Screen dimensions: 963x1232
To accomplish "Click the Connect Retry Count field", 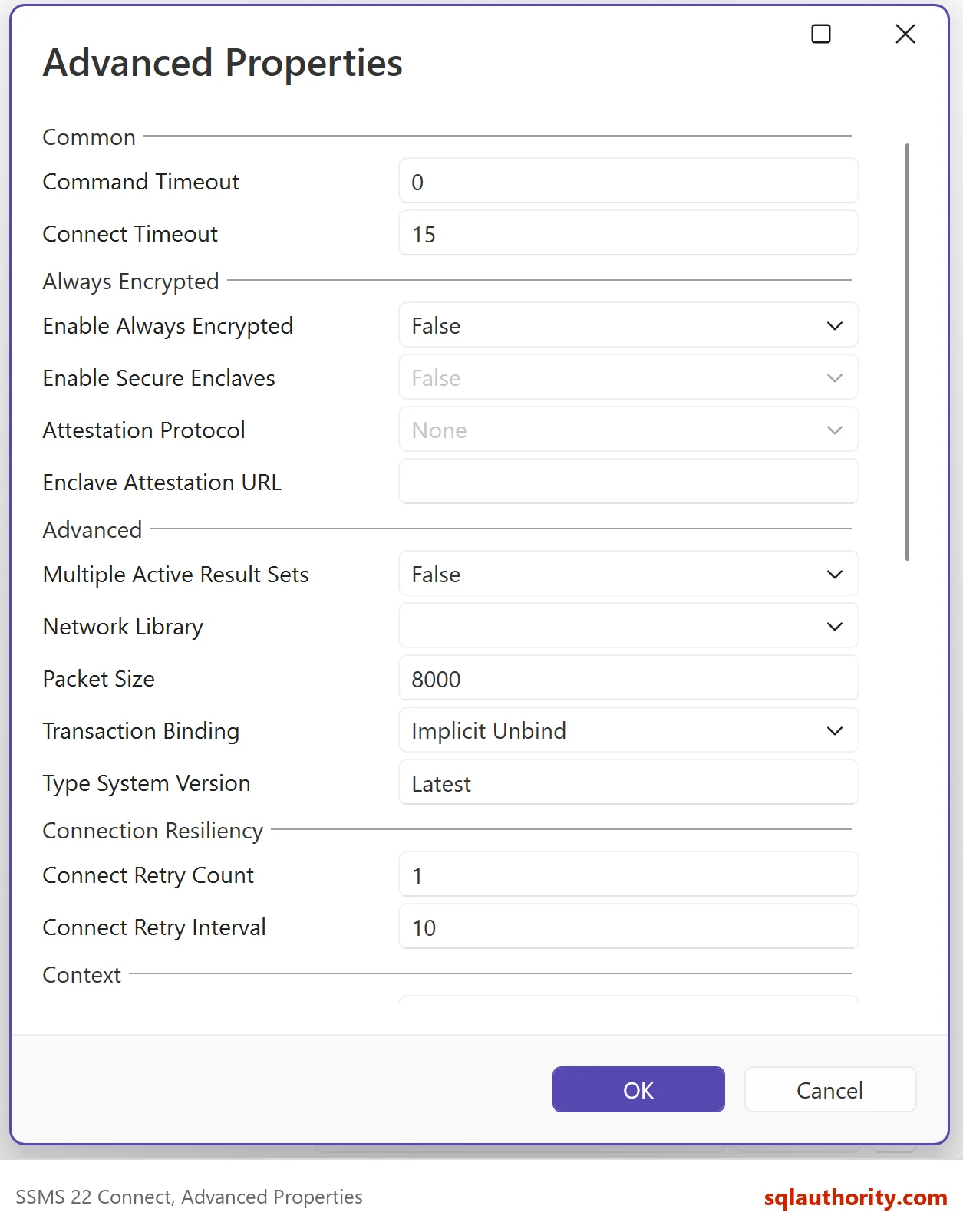I will coord(628,875).
